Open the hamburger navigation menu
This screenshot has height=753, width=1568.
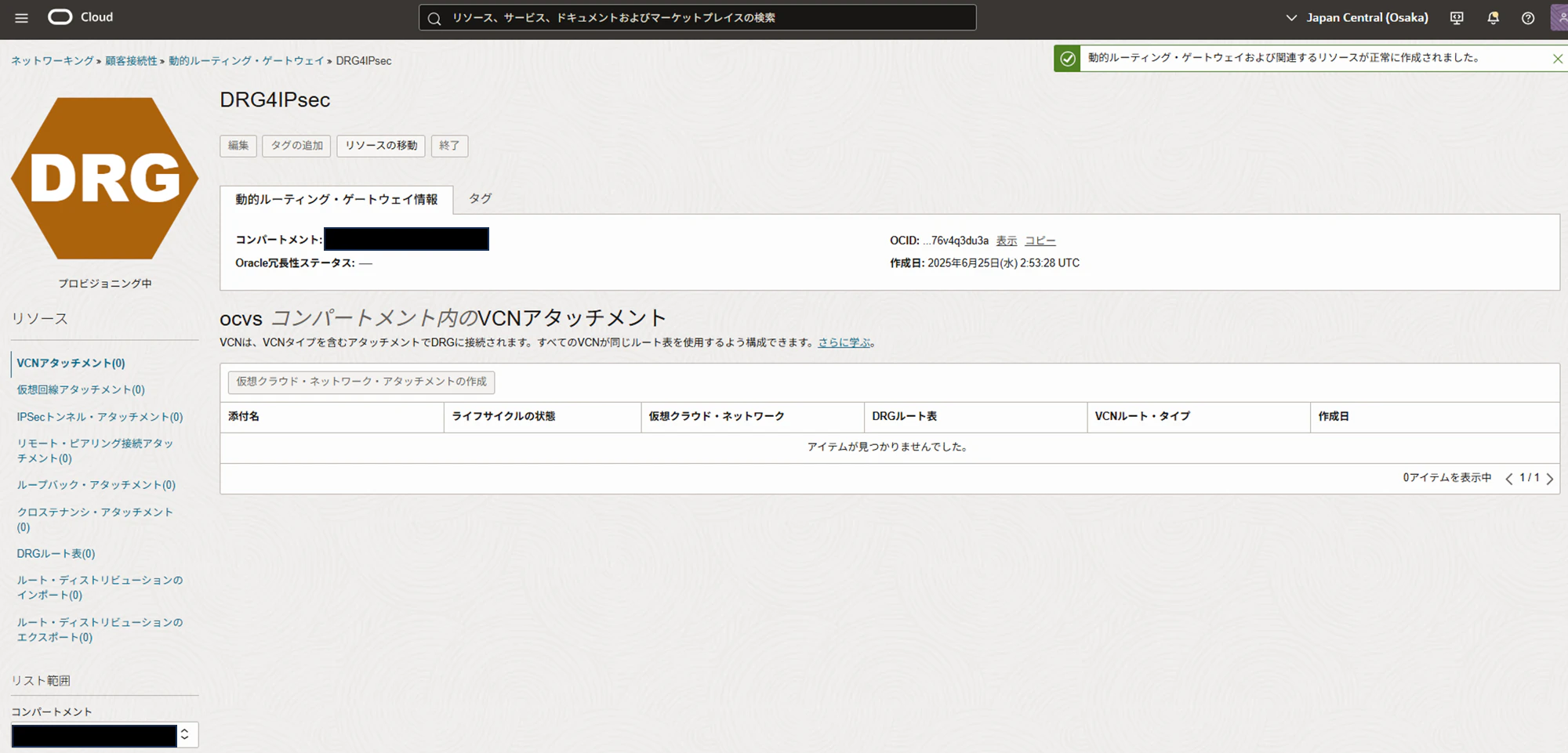pos(21,18)
